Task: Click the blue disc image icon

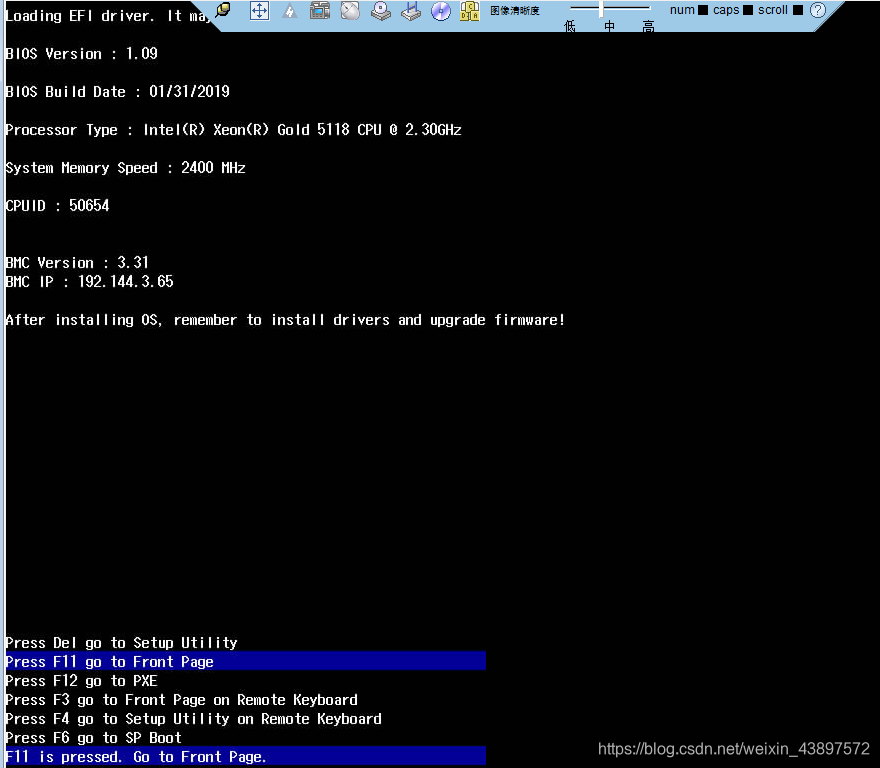Action: pos(441,11)
